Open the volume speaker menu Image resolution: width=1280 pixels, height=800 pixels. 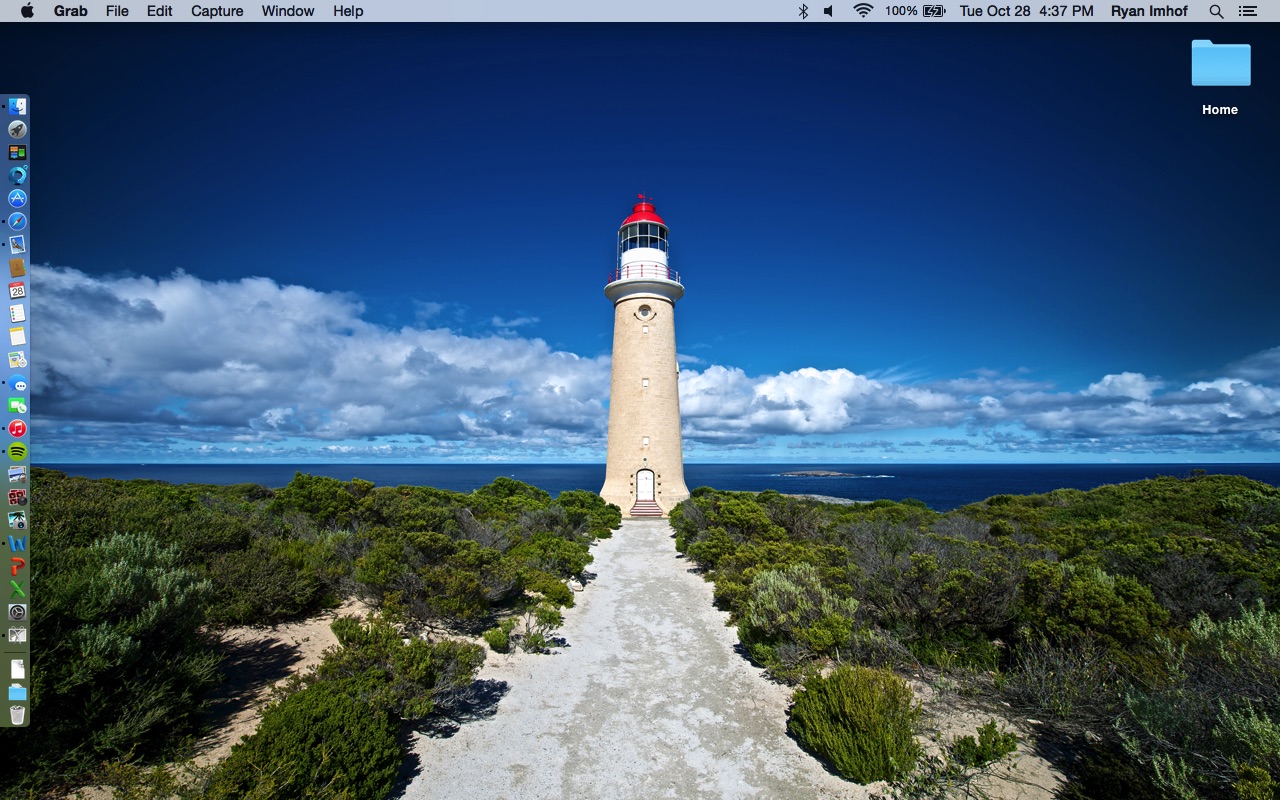coord(829,11)
